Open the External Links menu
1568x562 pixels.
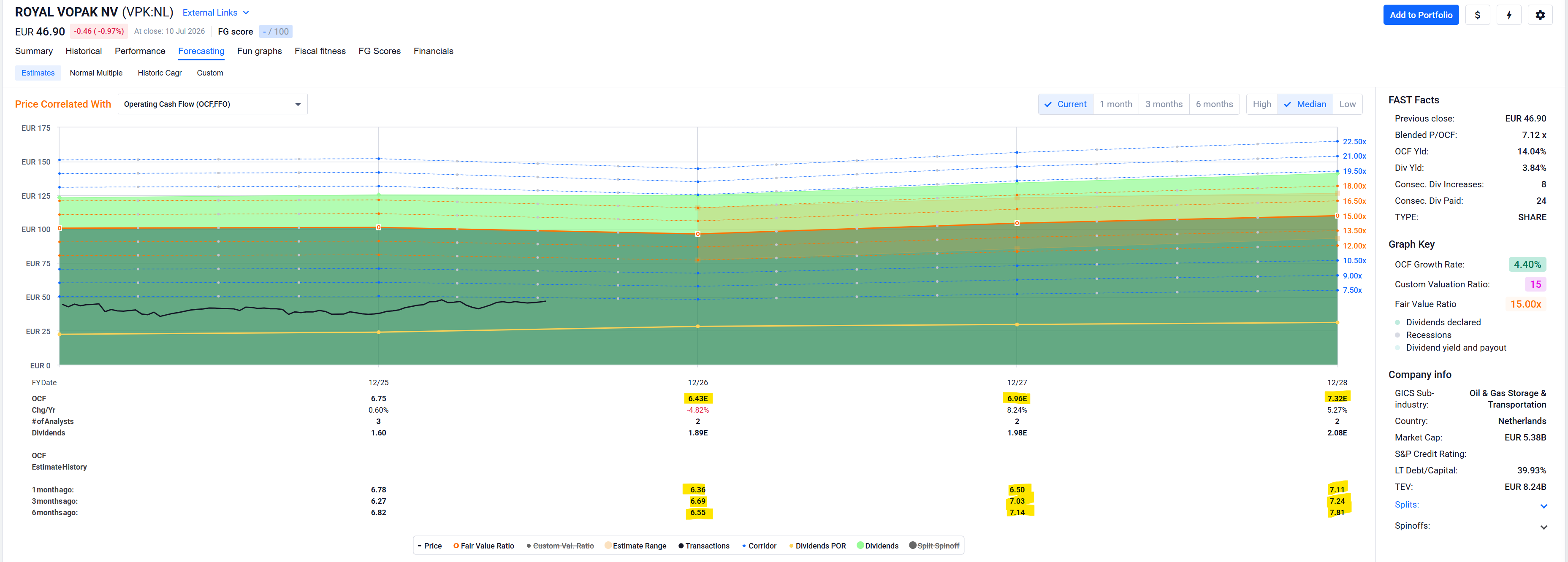215,13
